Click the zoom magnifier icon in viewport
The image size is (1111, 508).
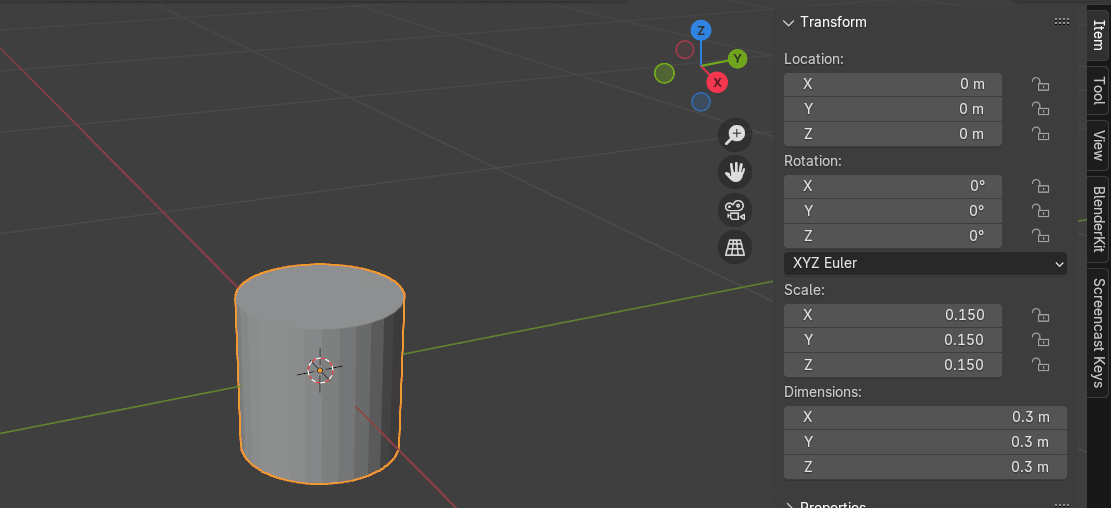(735, 134)
